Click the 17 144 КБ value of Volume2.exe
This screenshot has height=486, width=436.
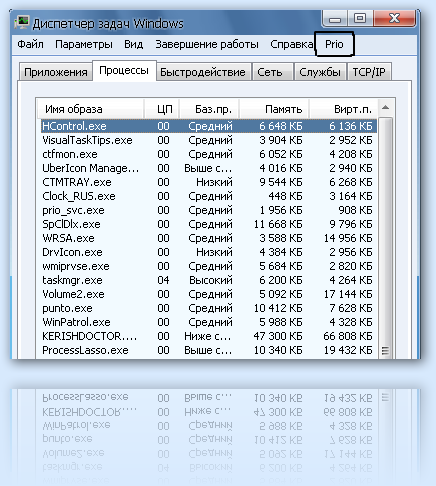(x=348, y=294)
